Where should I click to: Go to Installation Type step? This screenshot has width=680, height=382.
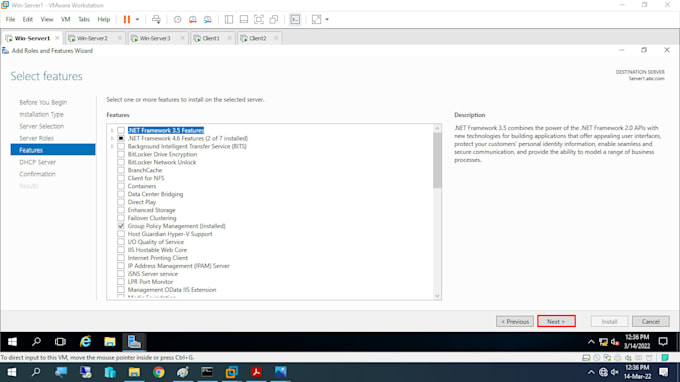(41, 114)
